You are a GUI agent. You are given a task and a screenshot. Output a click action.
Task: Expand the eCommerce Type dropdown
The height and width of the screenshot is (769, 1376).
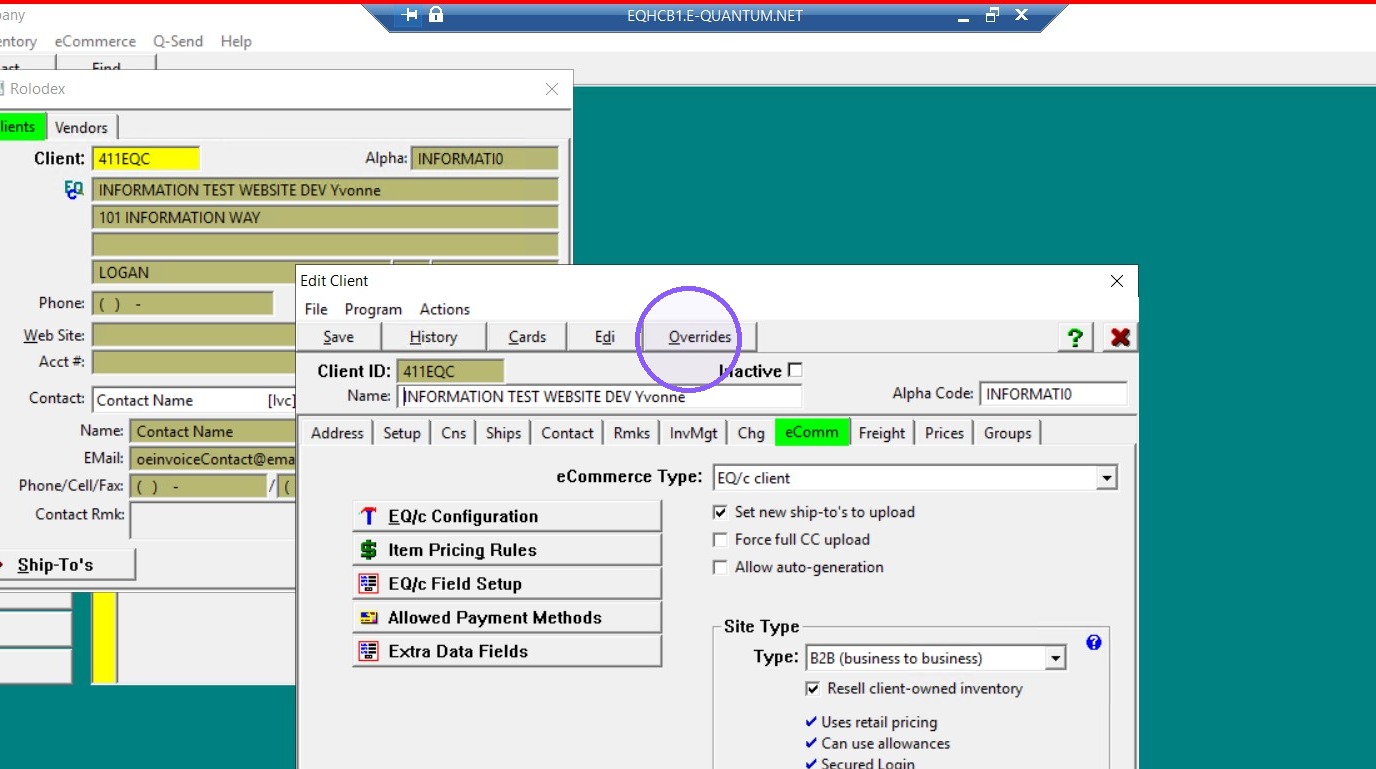click(1106, 479)
